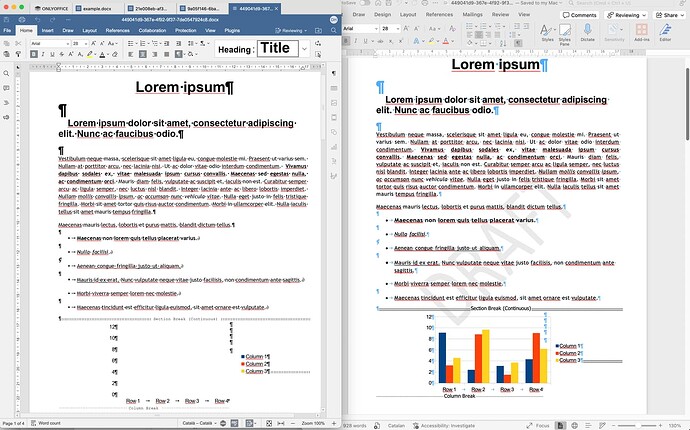
Task: Open ONLYOFFICE left sidebar find icon
Action: pyautogui.click(x=6, y=74)
